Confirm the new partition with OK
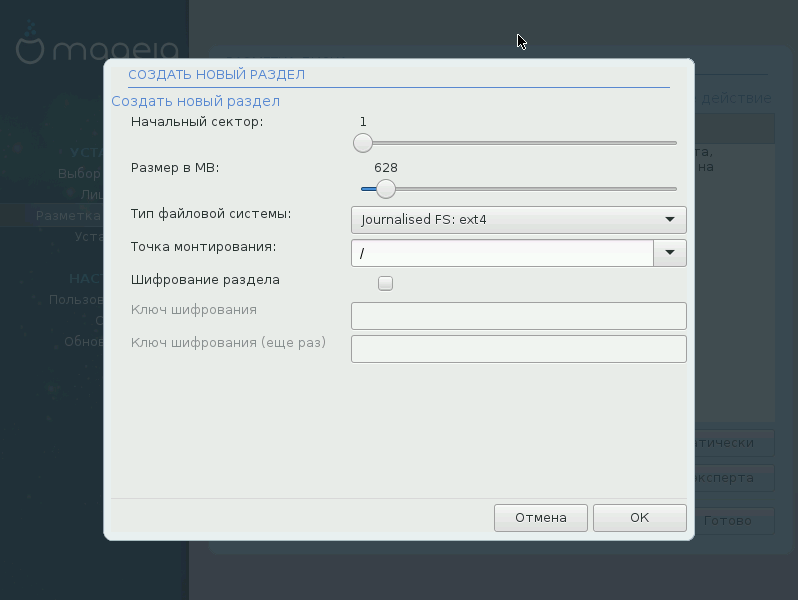 pyautogui.click(x=639, y=517)
